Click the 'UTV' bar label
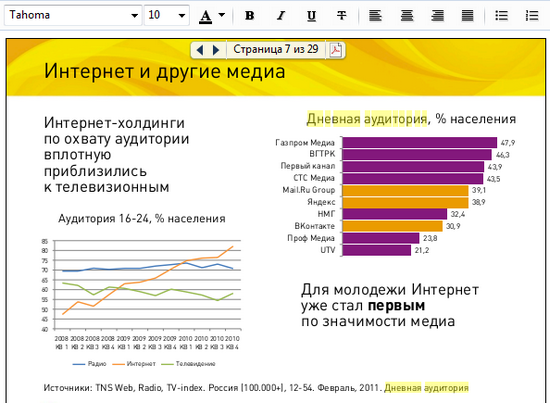Image resolution: width=550 pixels, height=403 pixels. pos(328,250)
